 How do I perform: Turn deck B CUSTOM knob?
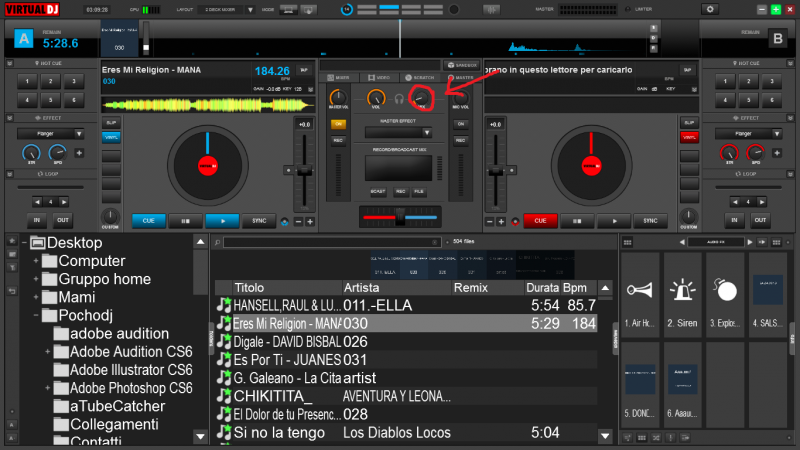(689, 216)
